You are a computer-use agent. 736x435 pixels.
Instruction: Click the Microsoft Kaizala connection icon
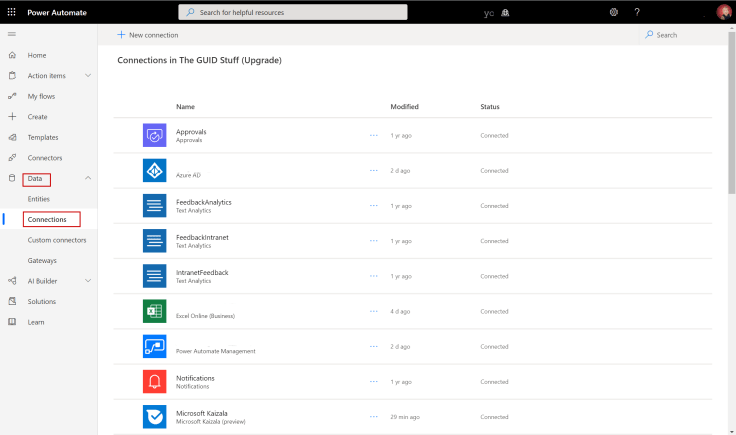click(x=154, y=416)
